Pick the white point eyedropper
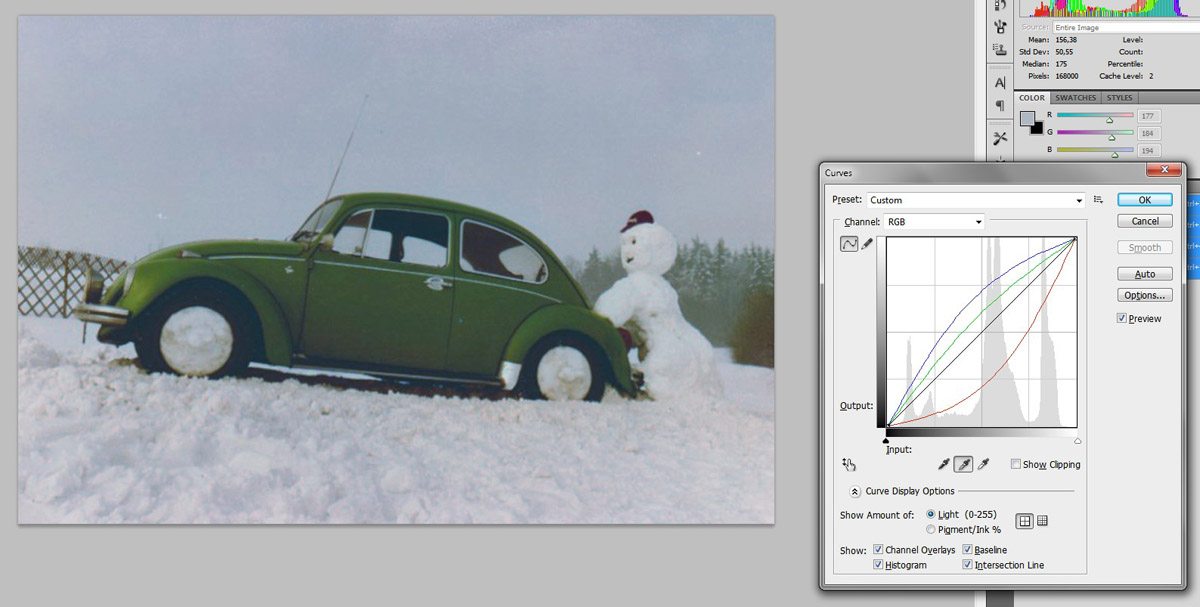1200x607 pixels. (x=983, y=464)
